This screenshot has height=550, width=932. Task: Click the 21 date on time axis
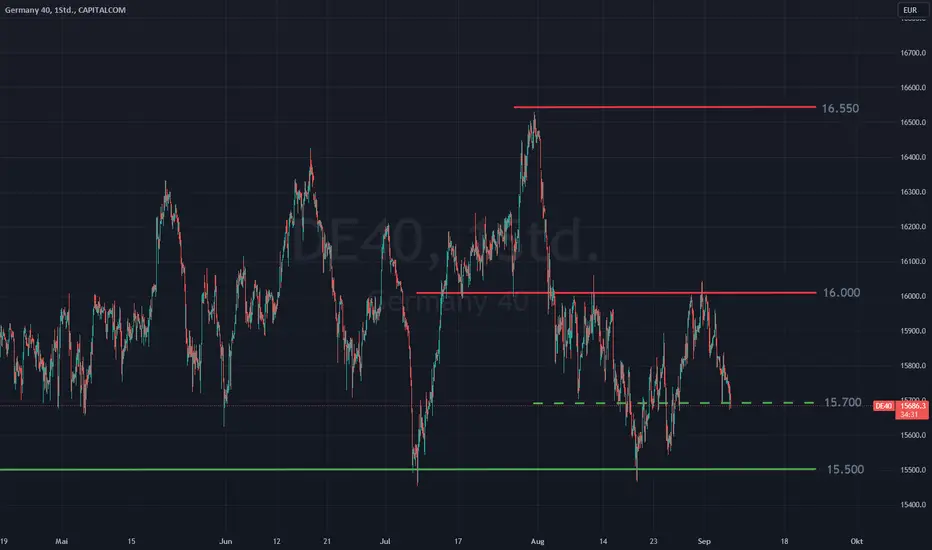pos(327,541)
